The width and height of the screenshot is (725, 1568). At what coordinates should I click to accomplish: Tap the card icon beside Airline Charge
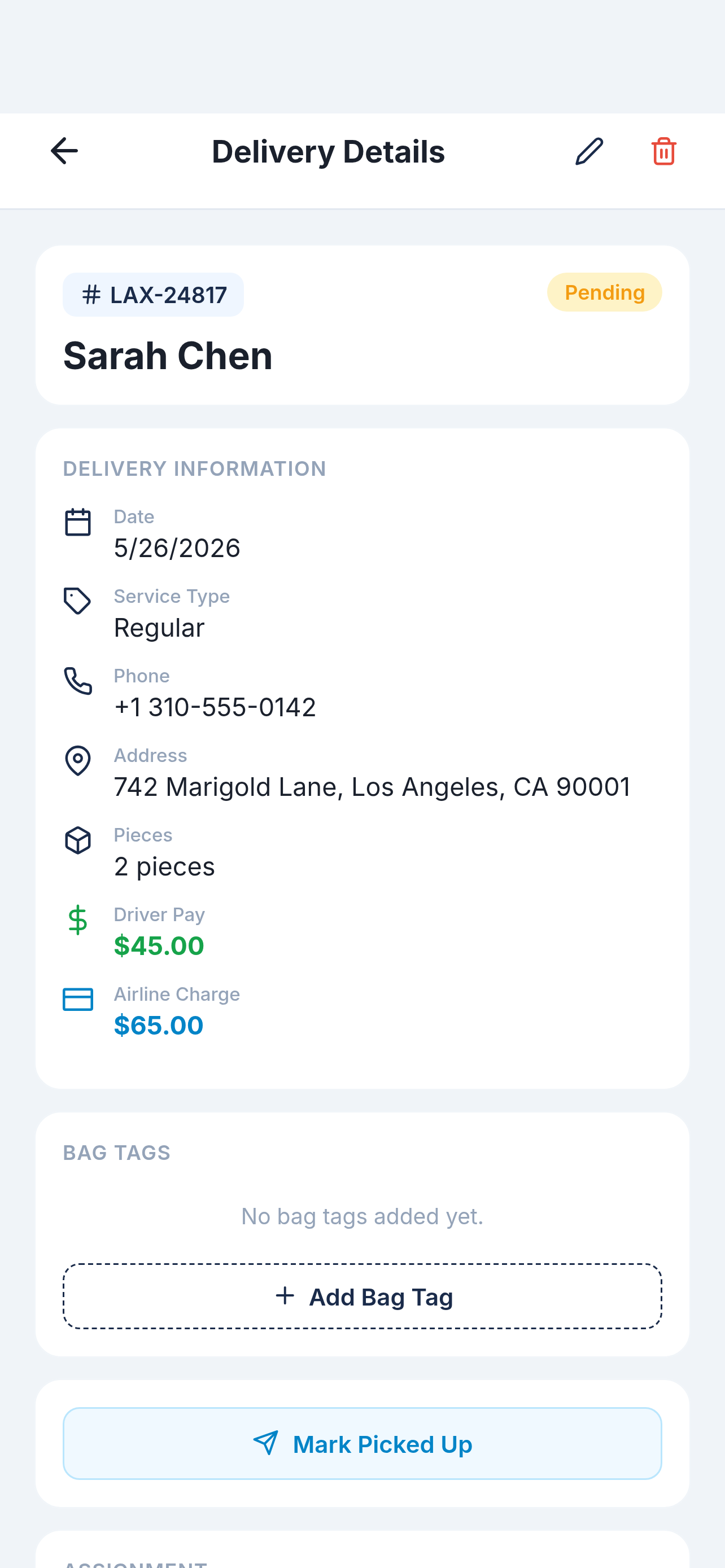pos(78,1000)
